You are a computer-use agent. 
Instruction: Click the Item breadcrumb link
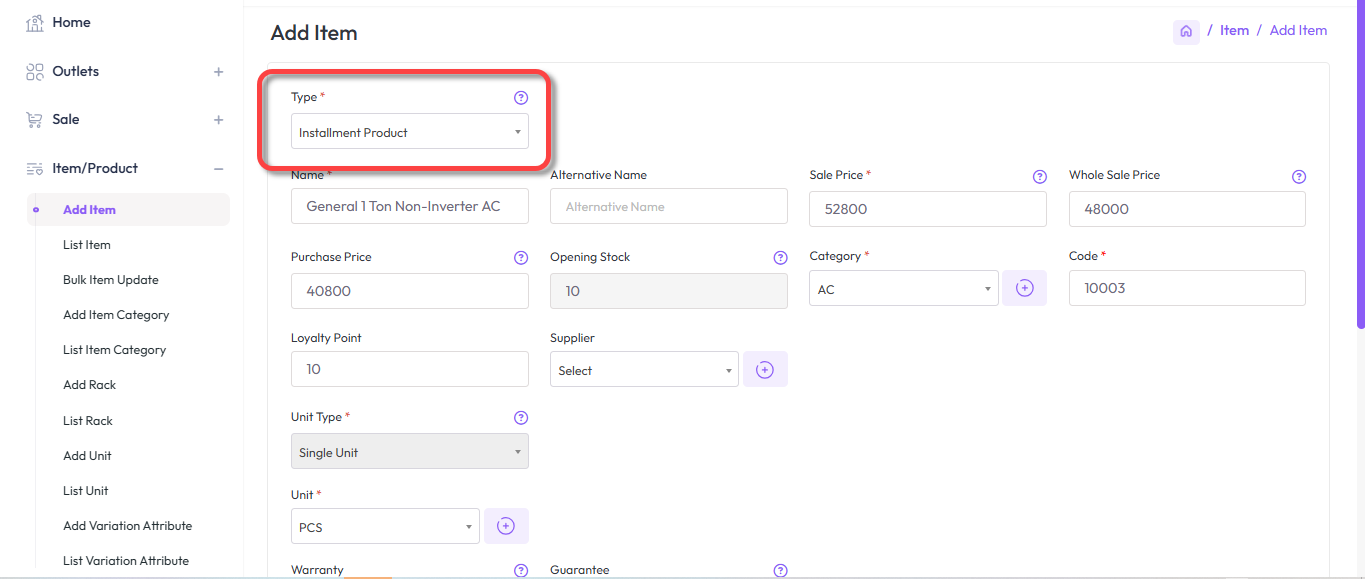click(x=1234, y=31)
